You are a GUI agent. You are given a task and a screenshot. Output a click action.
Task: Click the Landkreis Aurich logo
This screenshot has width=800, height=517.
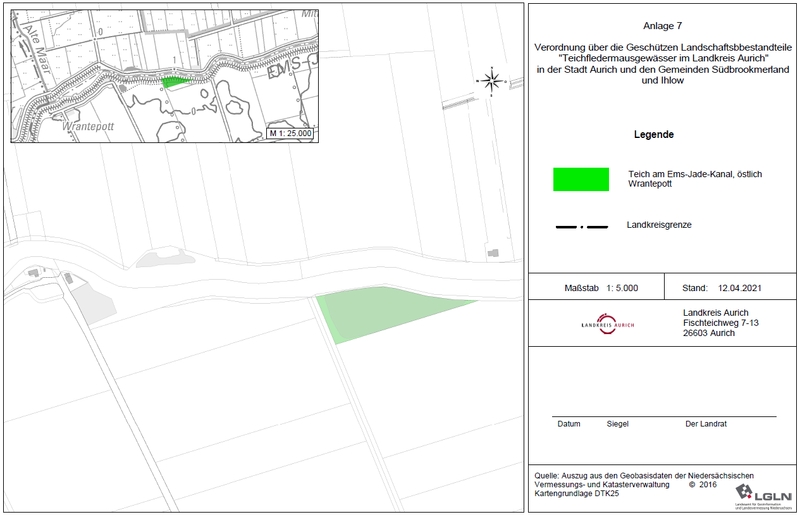(608, 325)
